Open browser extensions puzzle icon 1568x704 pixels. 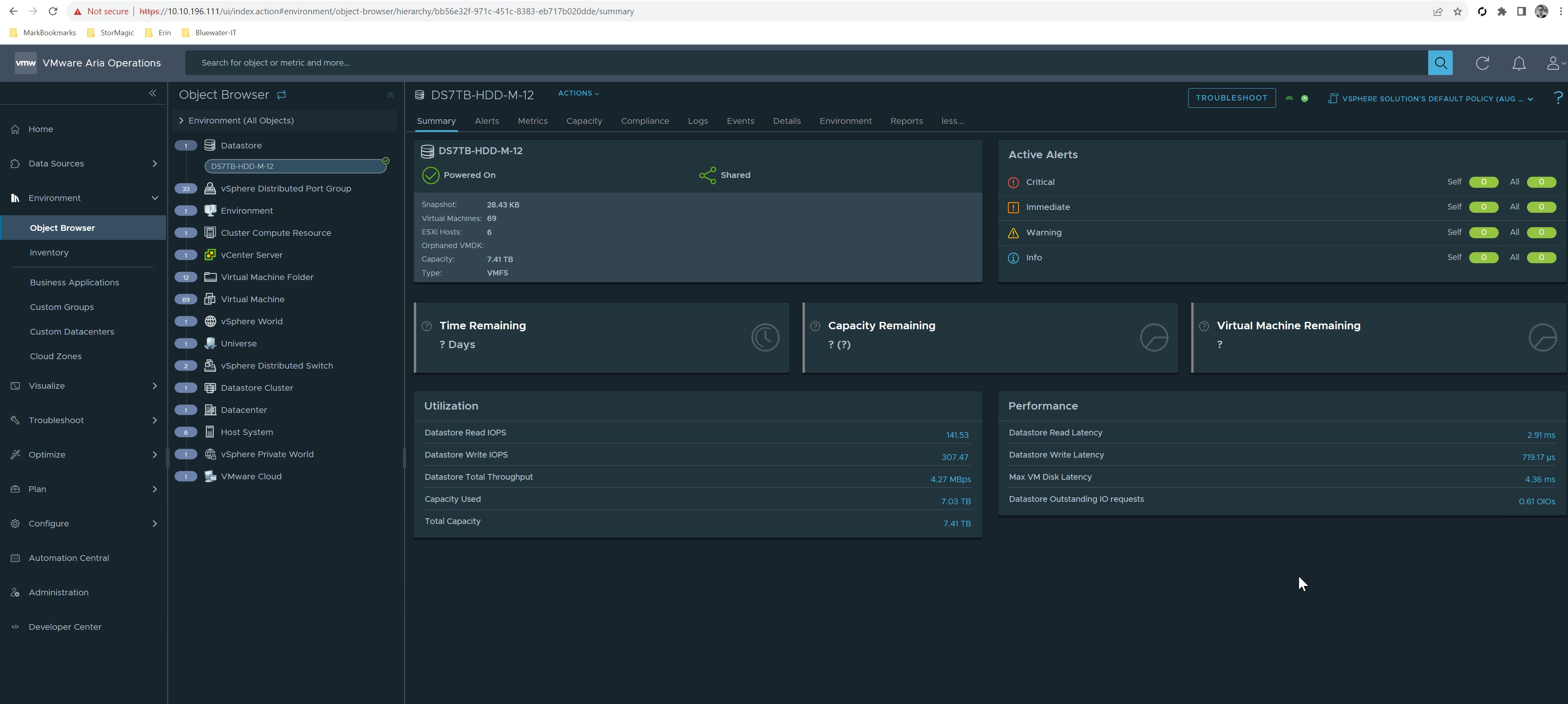1502,11
